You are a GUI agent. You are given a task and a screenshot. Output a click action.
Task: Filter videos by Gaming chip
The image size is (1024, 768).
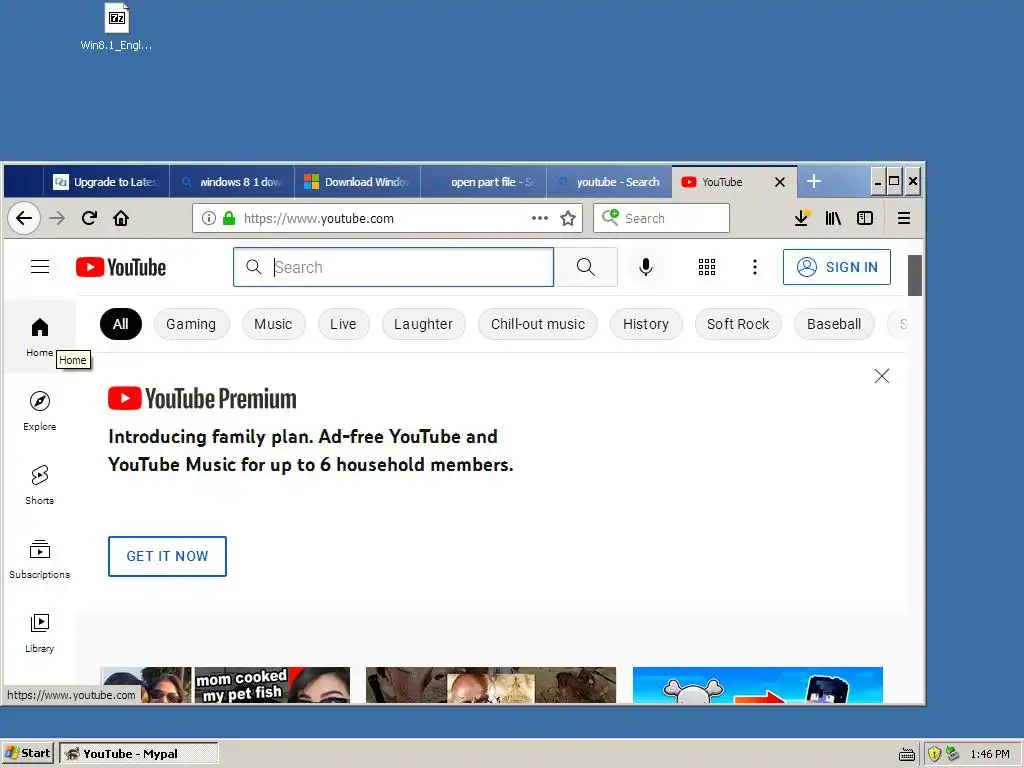tap(191, 324)
